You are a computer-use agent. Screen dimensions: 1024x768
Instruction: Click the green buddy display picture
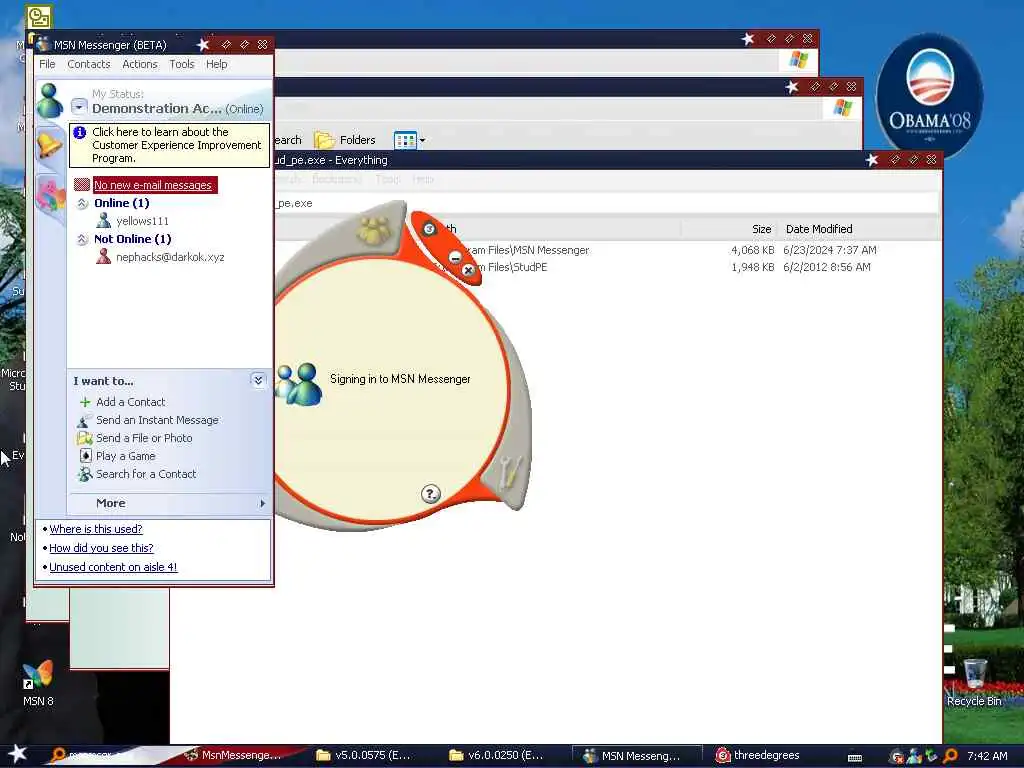50,101
